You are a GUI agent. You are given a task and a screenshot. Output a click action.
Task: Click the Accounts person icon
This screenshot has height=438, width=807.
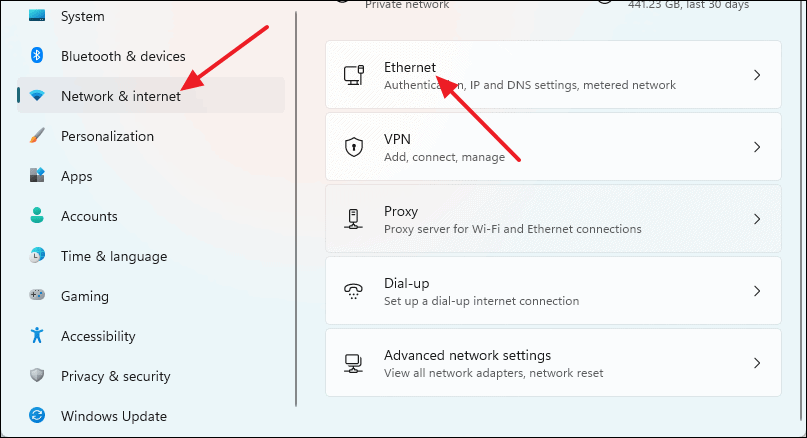tap(37, 215)
